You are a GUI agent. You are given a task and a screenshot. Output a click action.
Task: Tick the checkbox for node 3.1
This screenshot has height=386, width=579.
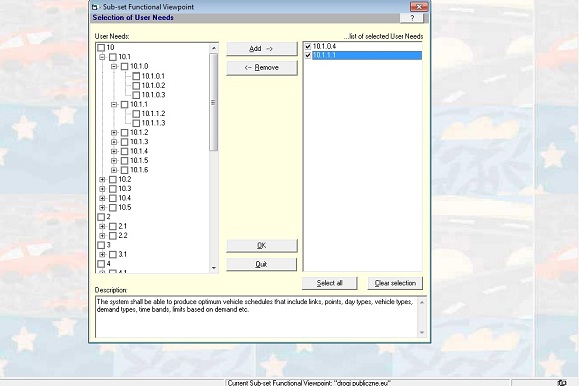[113, 255]
